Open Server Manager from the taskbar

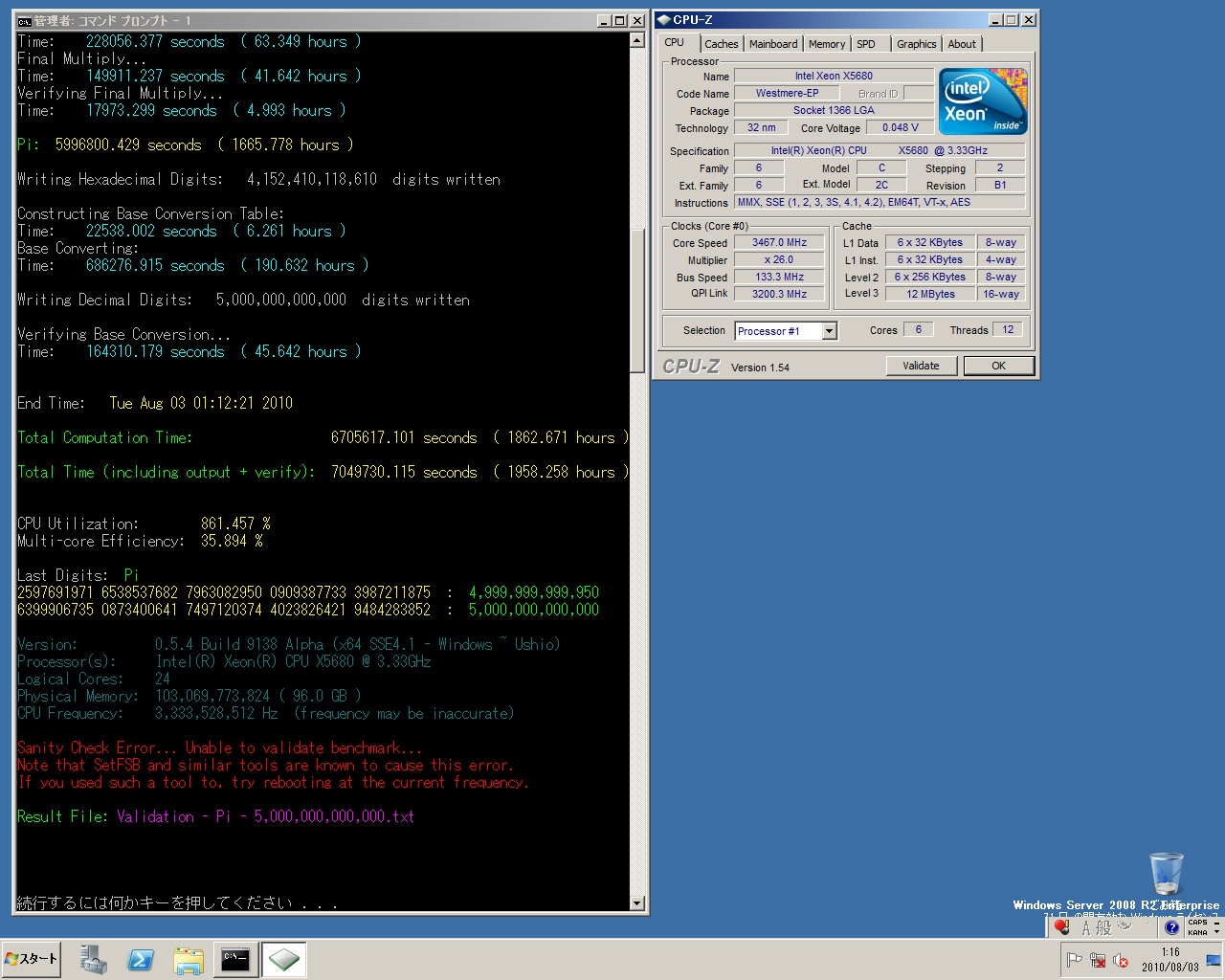click(x=94, y=959)
